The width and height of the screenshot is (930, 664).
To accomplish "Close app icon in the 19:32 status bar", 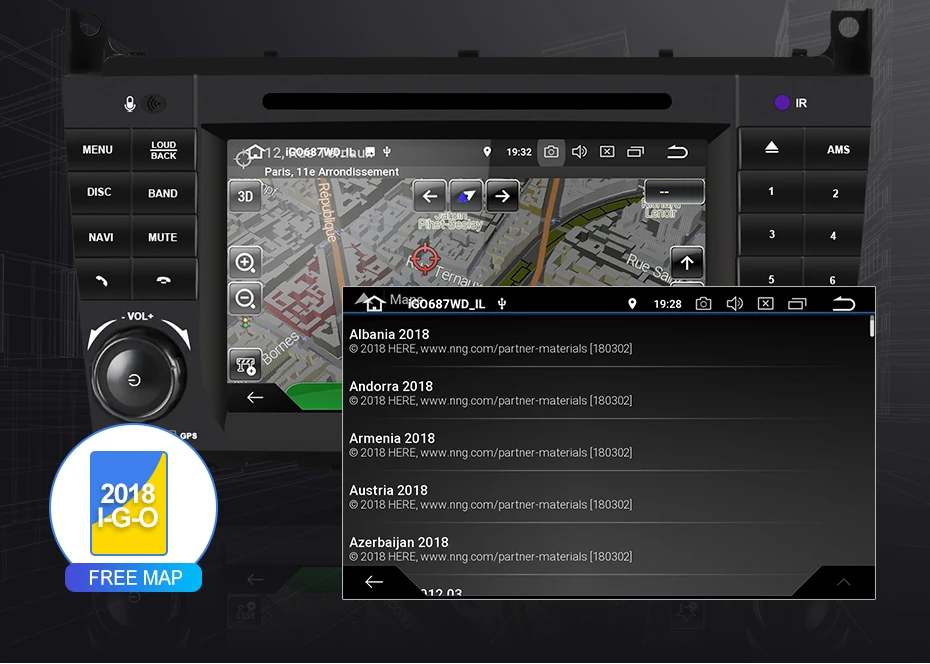I will [607, 152].
